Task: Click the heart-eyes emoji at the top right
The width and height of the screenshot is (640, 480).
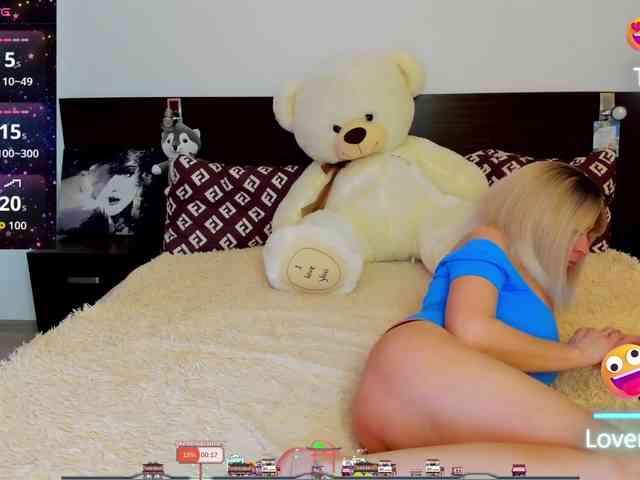Action: point(634,35)
